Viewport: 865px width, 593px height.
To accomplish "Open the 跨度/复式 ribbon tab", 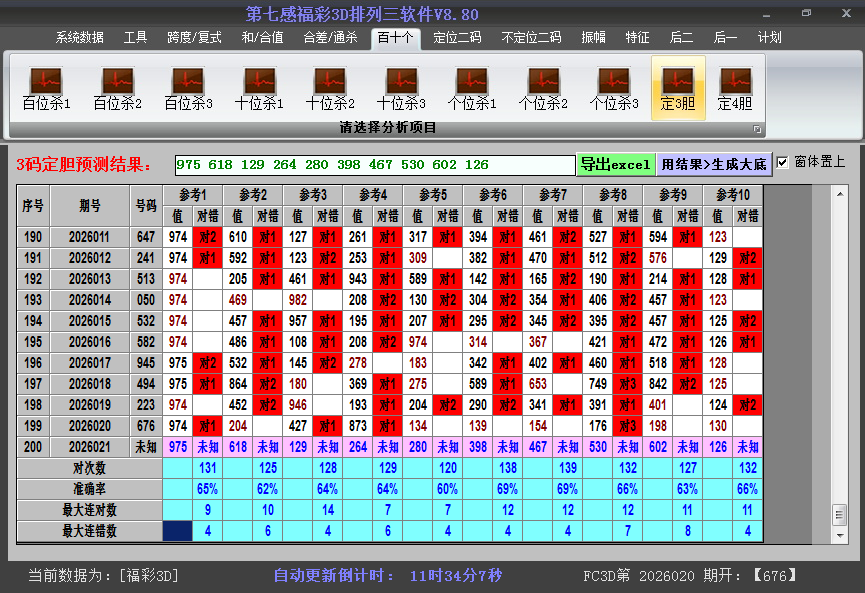I will point(194,38).
